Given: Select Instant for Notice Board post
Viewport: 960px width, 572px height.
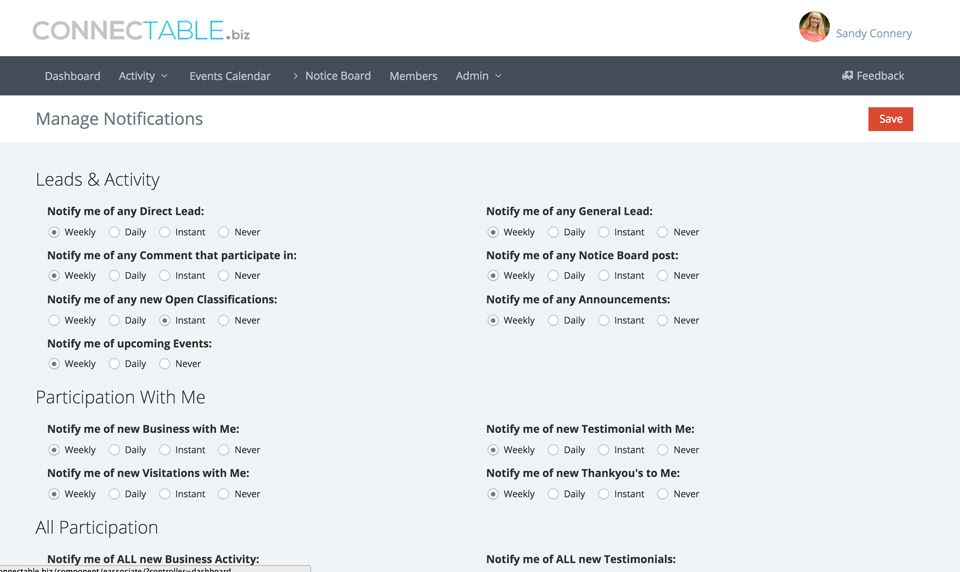Looking at the screenshot, I should [x=603, y=276].
